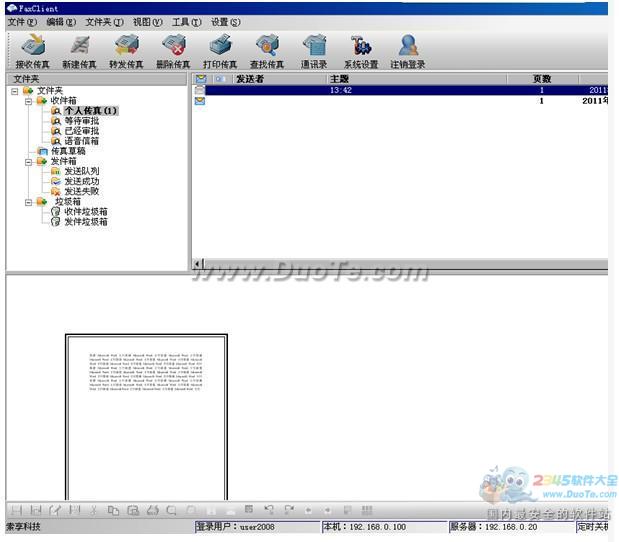Viewport: 619px width, 542px height.
Task: Click the 删除传真 (Delete Fax) toolbar icon
Action: (x=172, y=50)
